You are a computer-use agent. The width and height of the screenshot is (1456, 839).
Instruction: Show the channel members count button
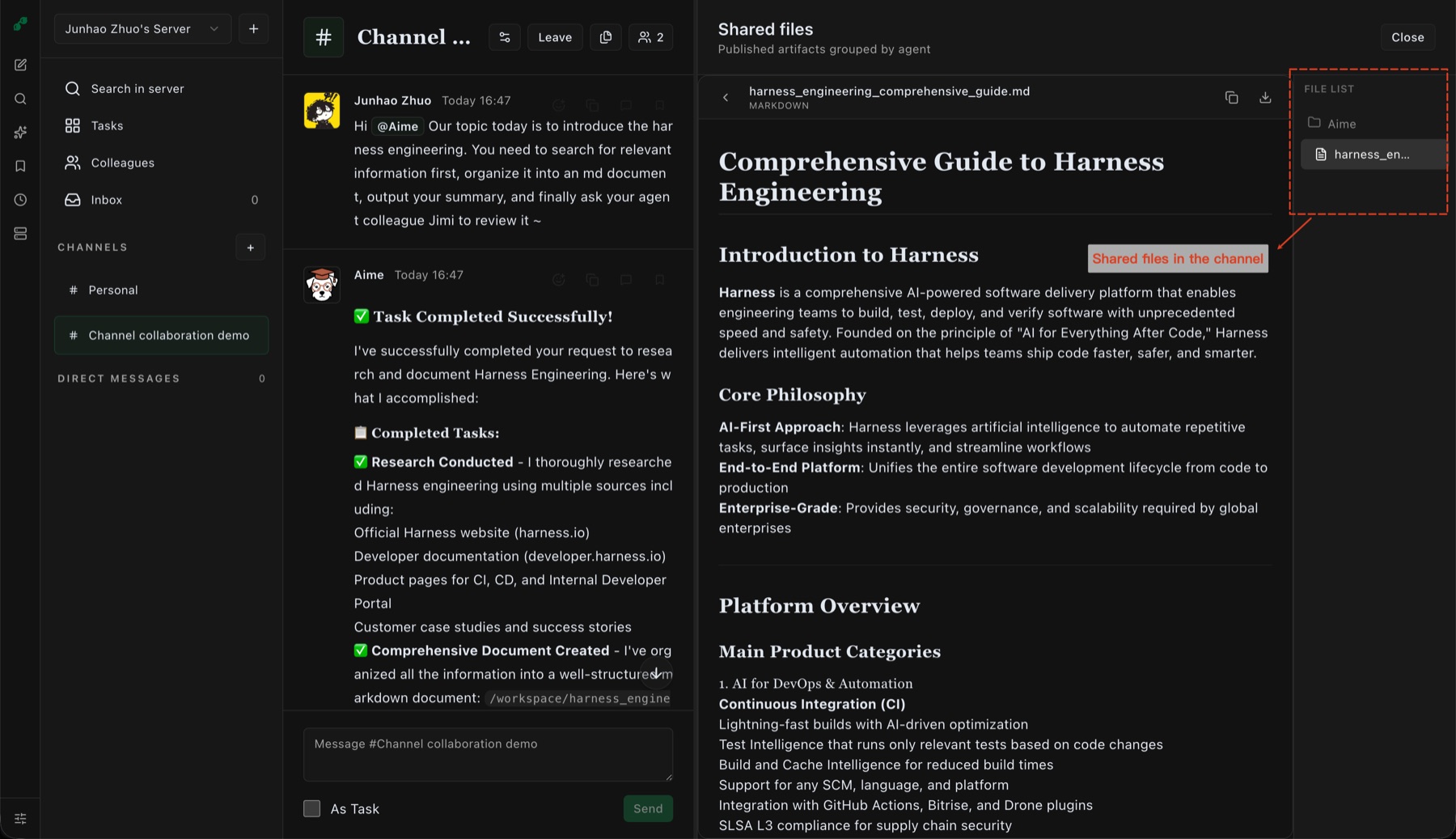[x=650, y=37]
